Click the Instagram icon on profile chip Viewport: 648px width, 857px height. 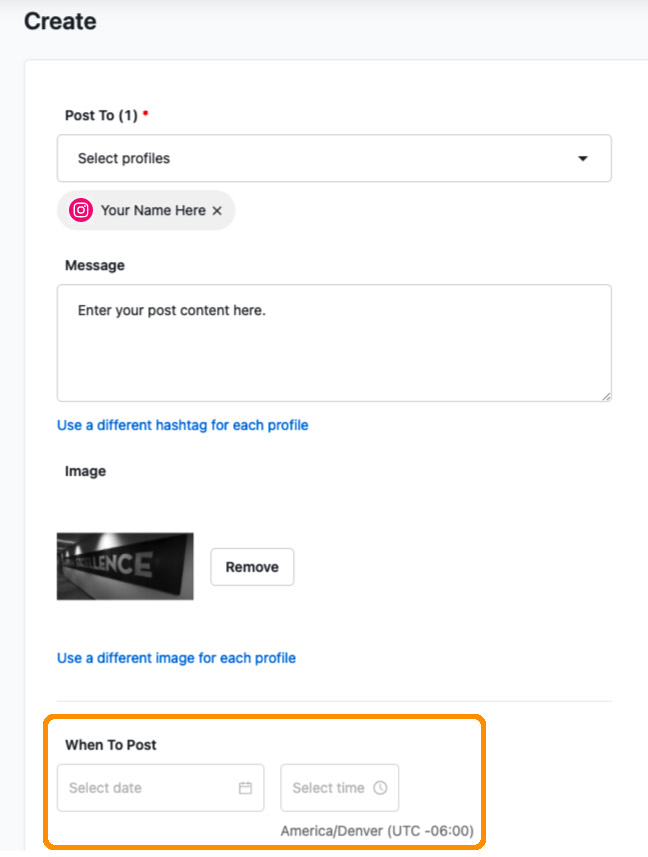pyautogui.click(x=81, y=210)
